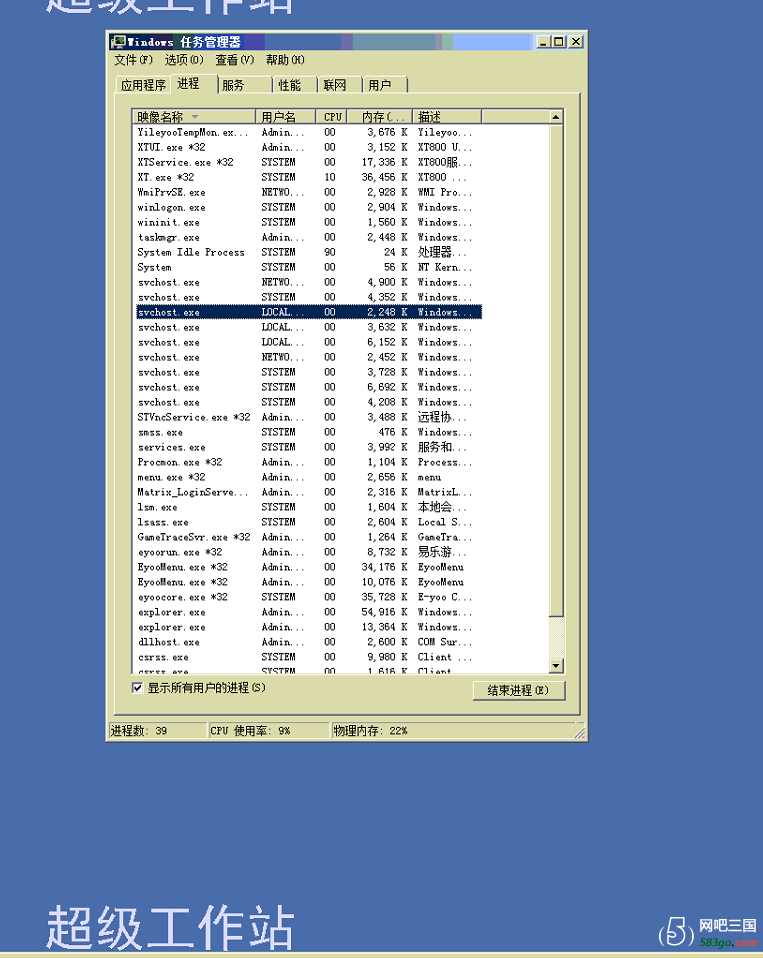Select EyooMenu.exe using 10,076 K
The height and width of the screenshot is (958, 763).
click(x=308, y=582)
